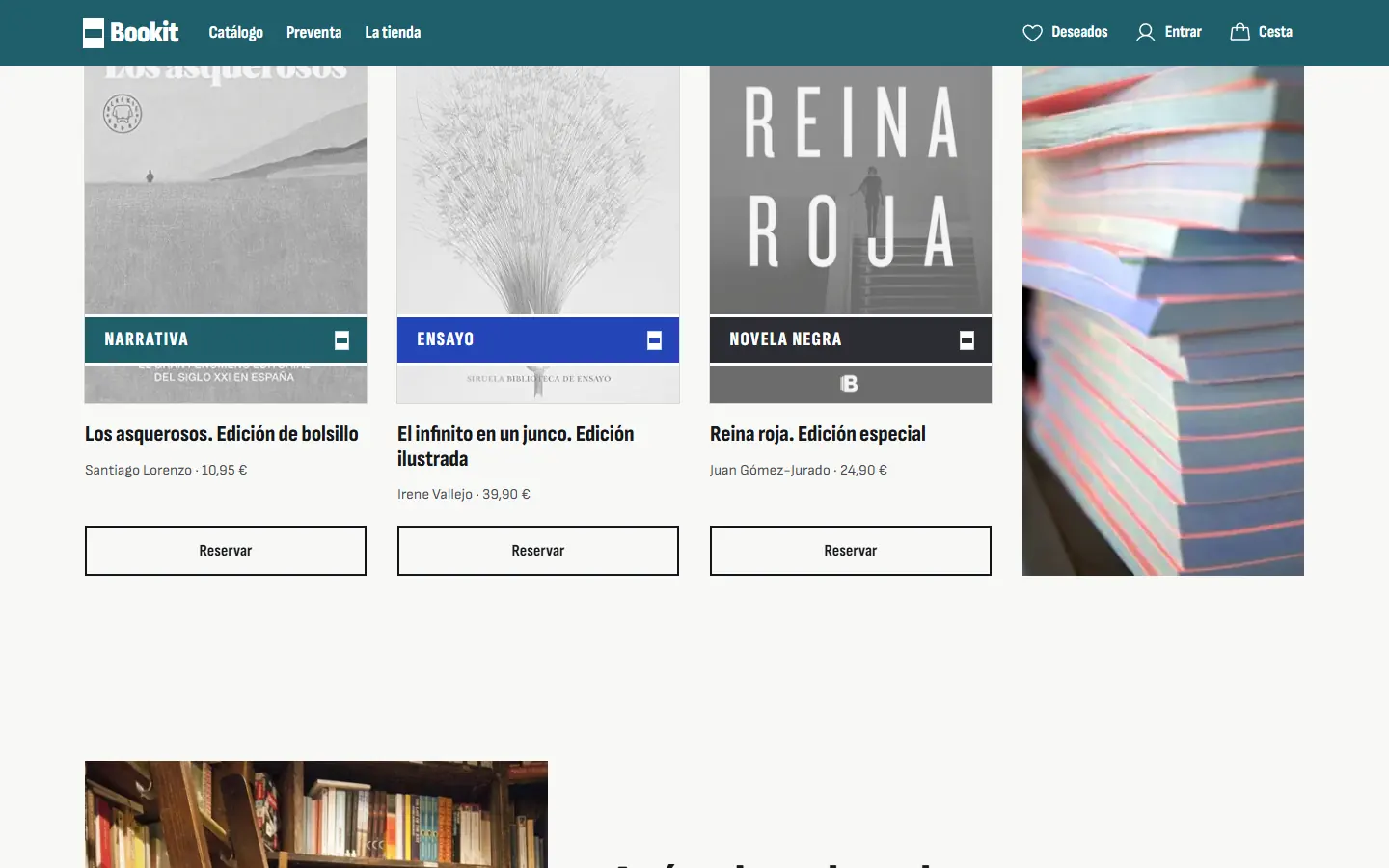Click Santiago Lorenzo · 10,95 € text

coord(166,470)
